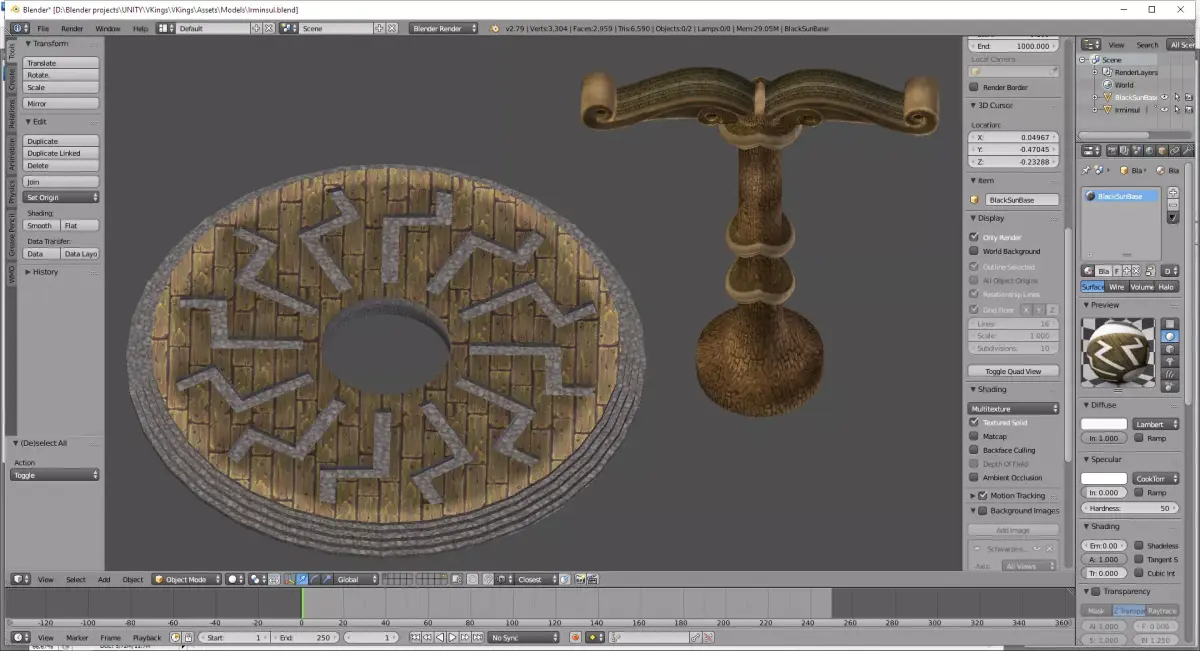The height and width of the screenshot is (651, 1200).
Task: Expand the Motion Tracking panel
Action: 972,495
